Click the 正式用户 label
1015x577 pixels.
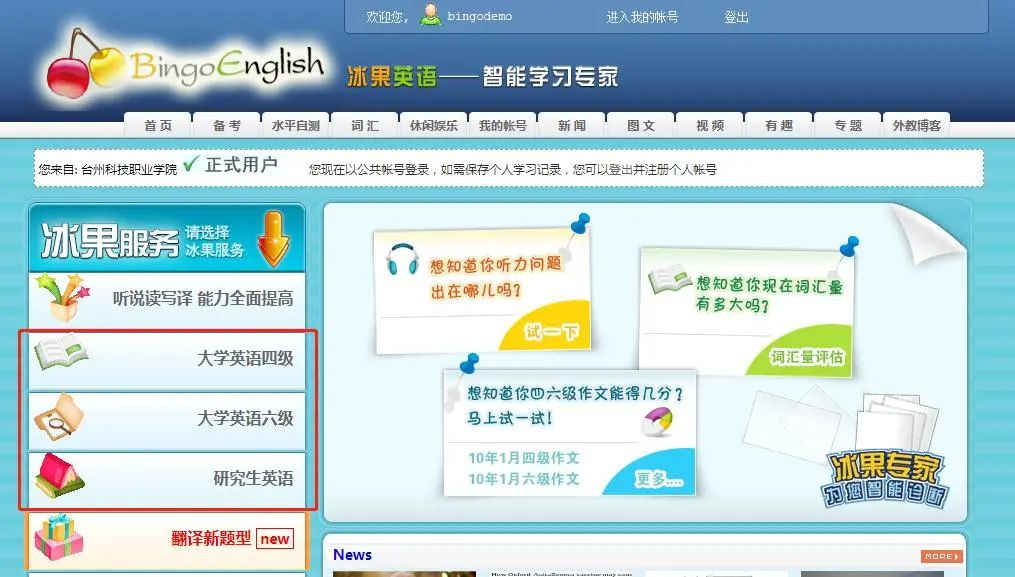pos(241,164)
